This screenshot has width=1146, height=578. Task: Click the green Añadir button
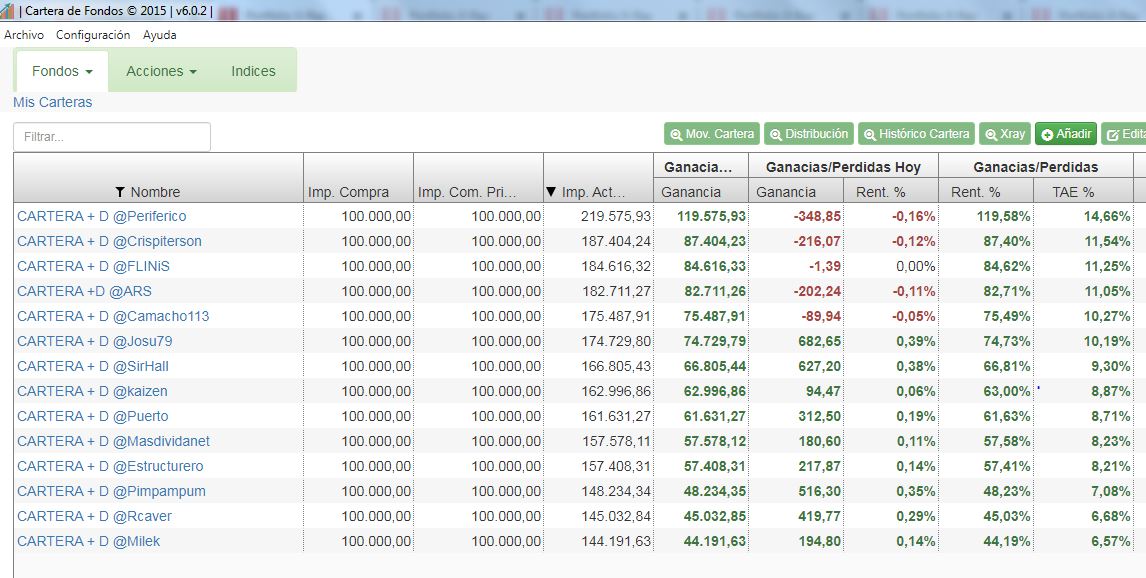1065,134
